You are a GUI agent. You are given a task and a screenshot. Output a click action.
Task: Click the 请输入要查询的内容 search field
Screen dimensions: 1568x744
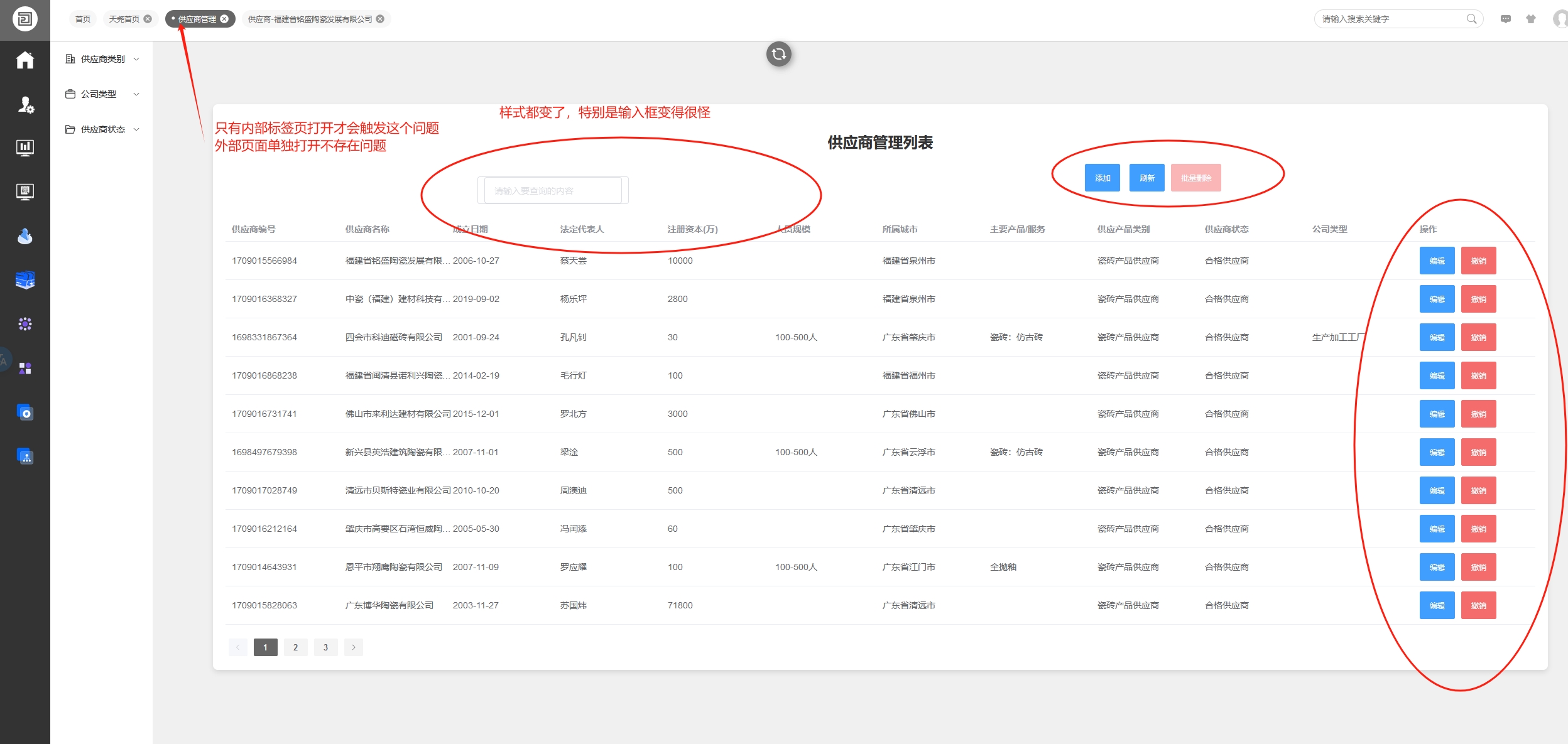click(552, 190)
